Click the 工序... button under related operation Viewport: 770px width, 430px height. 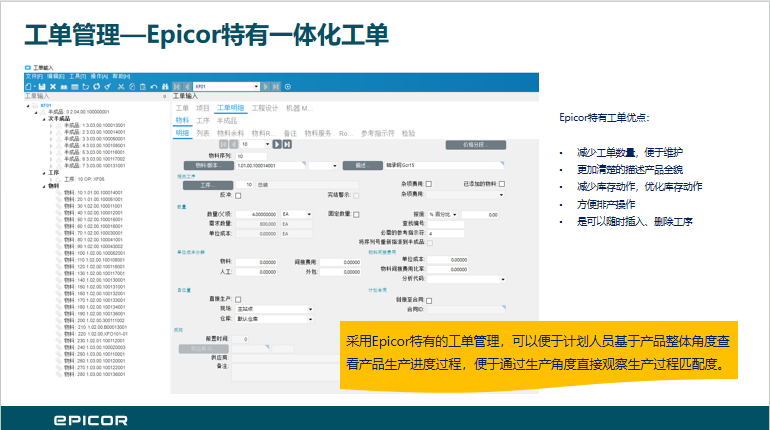coord(208,185)
